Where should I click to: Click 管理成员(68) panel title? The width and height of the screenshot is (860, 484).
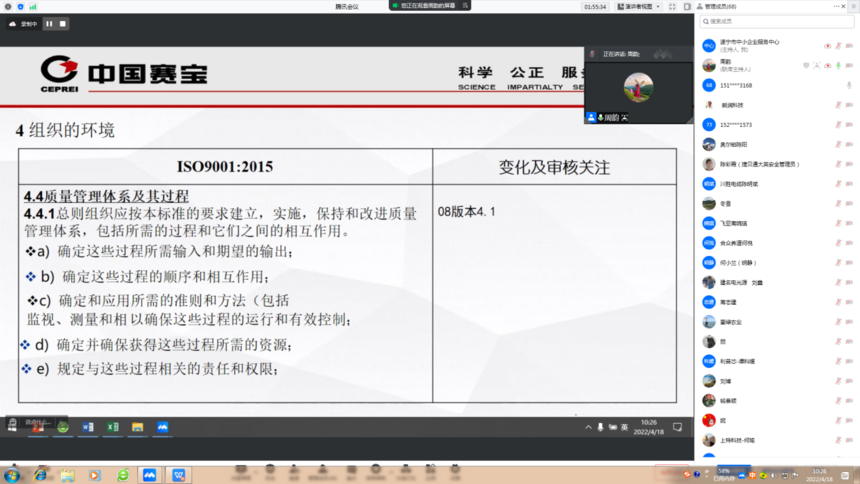720,6
